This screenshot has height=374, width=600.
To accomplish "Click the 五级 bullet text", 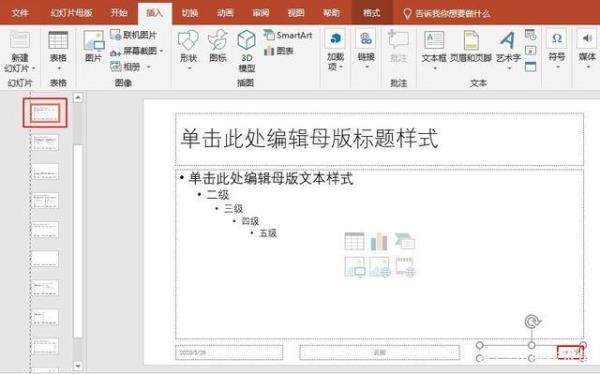I will click(268, 233).
